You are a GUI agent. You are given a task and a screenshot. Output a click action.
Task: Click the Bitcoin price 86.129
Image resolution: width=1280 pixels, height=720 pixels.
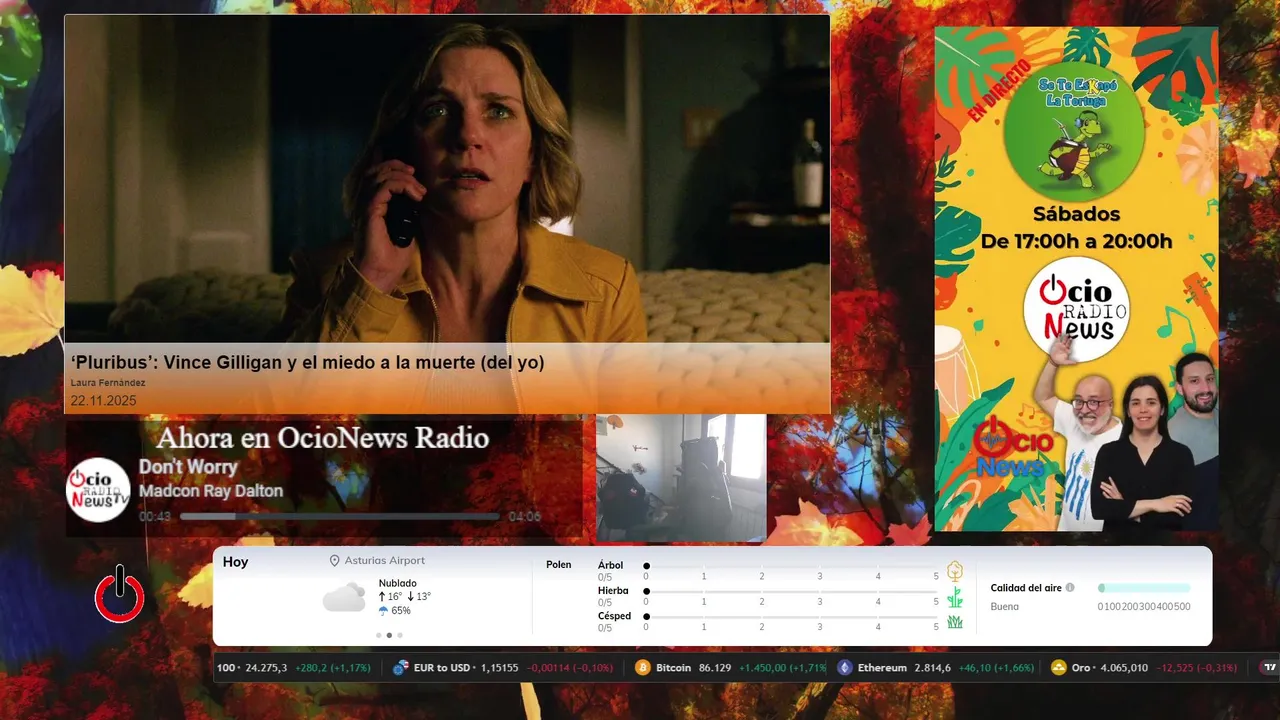(x=714, y=668)
